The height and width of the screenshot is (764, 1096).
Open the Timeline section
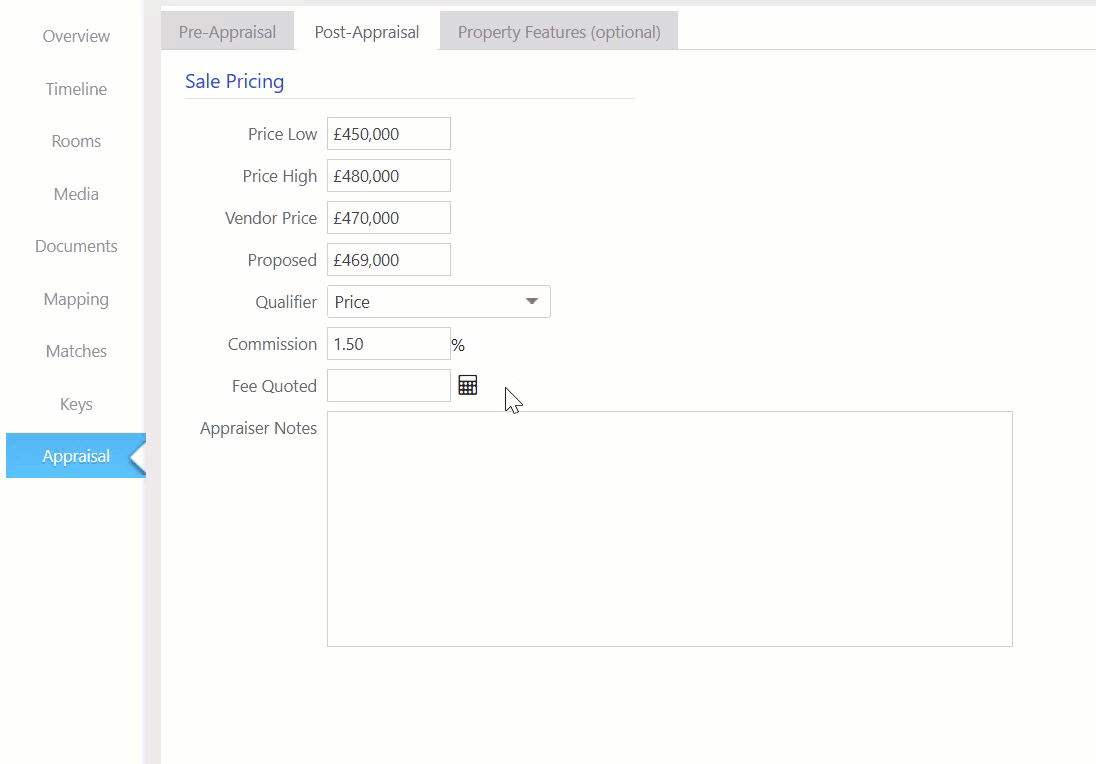pos(76,89)
